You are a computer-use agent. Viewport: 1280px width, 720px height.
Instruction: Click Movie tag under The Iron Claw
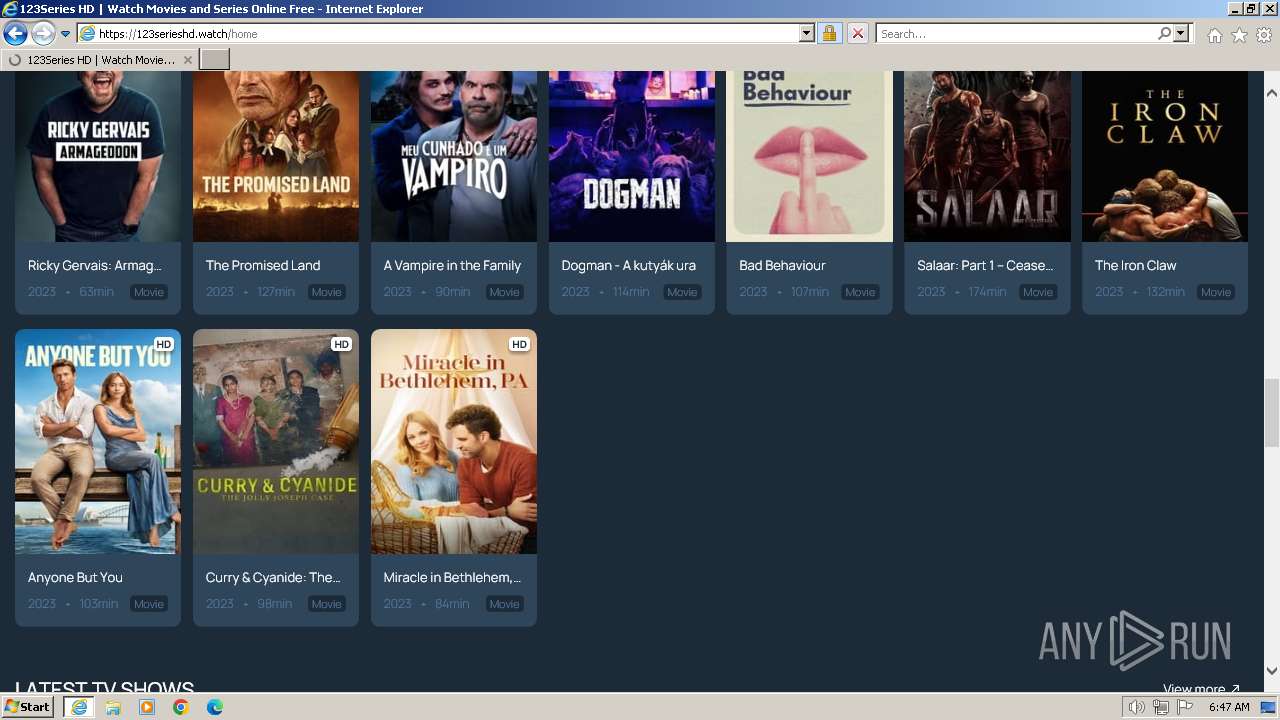pyautogui.click(x=1216, y=292)
